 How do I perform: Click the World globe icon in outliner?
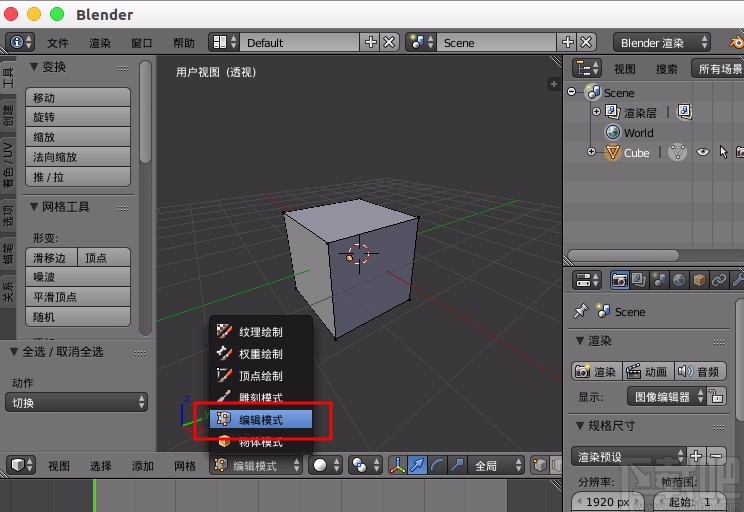click(x=613, y=132)
